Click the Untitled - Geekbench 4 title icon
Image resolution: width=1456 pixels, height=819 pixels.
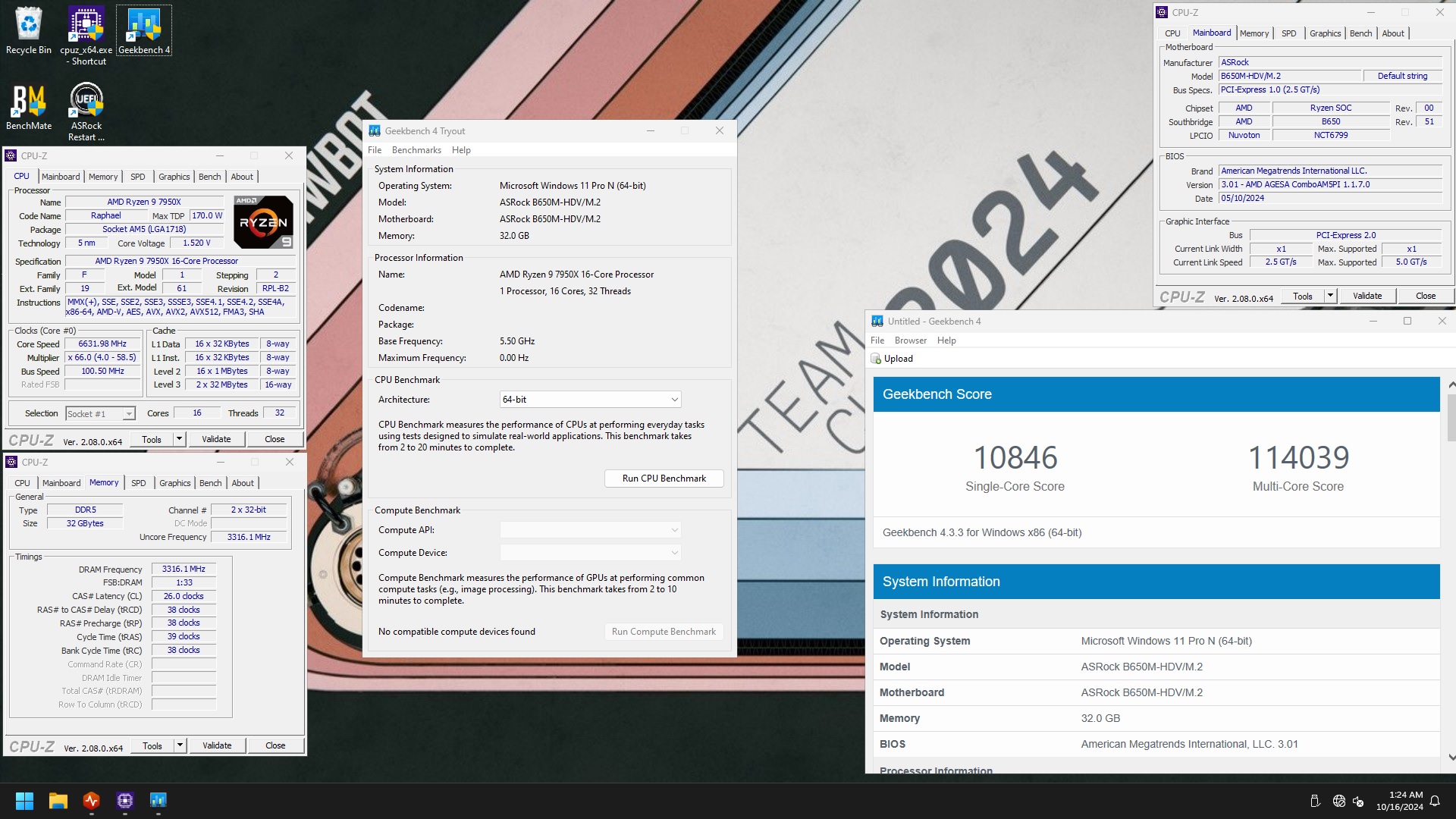pos(877,321)
